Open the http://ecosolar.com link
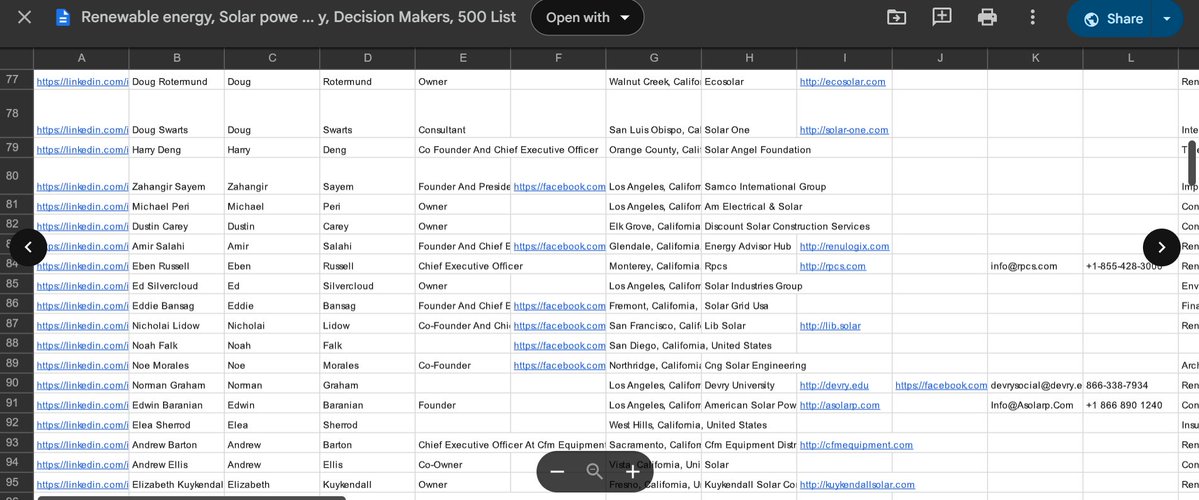This screenshot has height=500, width=1199. (842, 82)
